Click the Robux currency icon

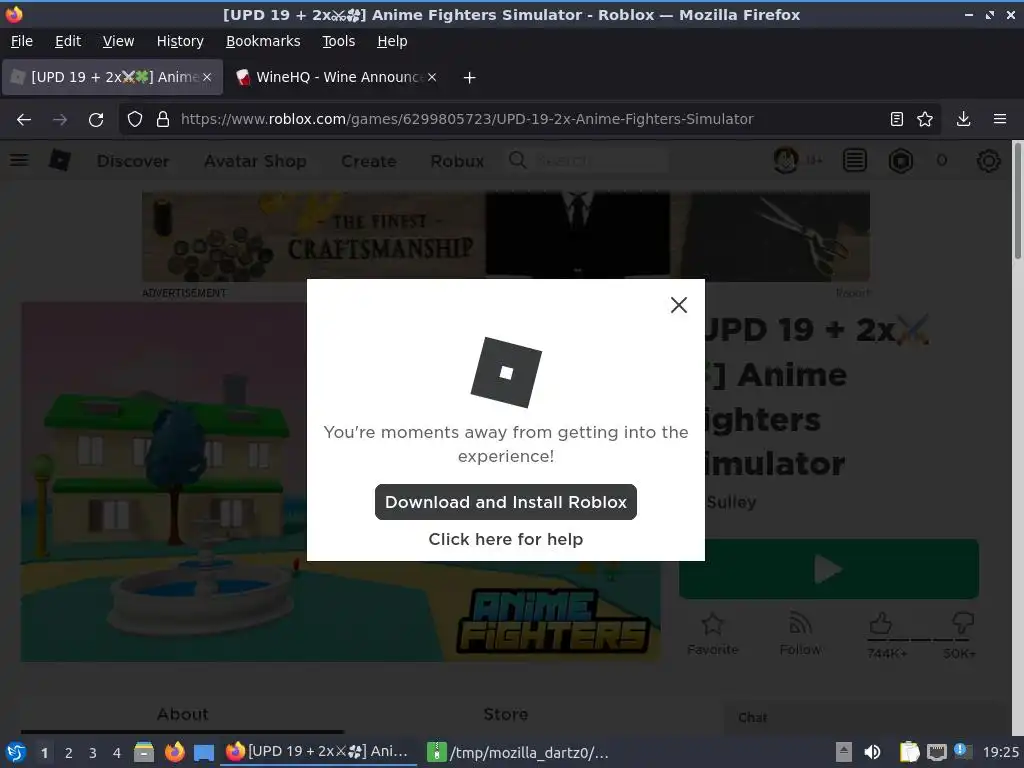click(901, 160)
